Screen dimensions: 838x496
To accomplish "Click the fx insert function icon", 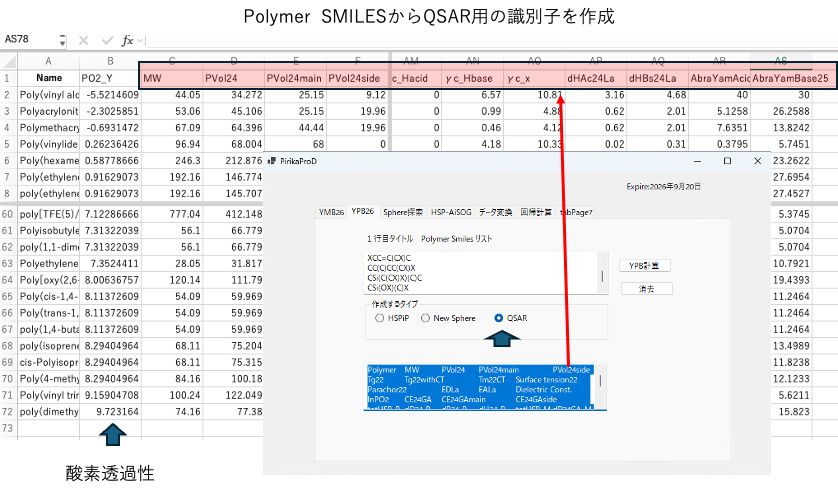I will (x=127, y=41).
